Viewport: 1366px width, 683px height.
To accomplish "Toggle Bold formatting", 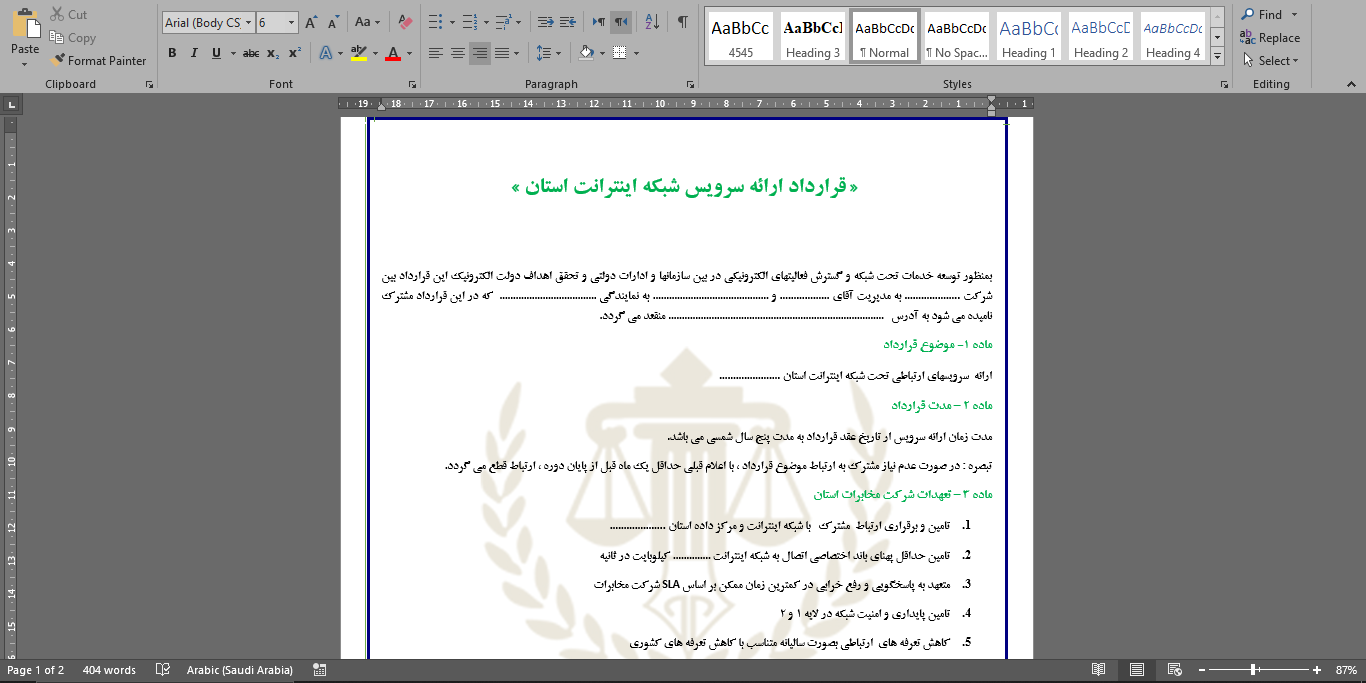I will click(x=172, y=53).
